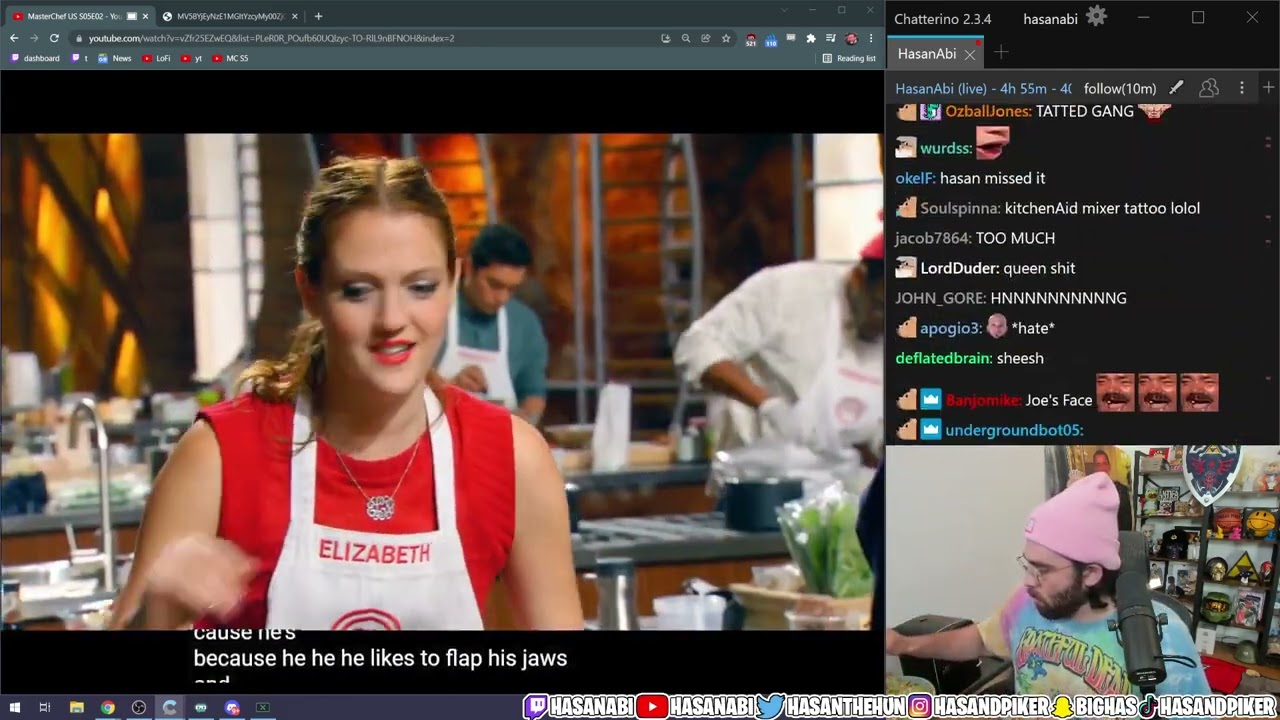
Task: Open the Chrome three-dot menu
Action: (871, 38)
